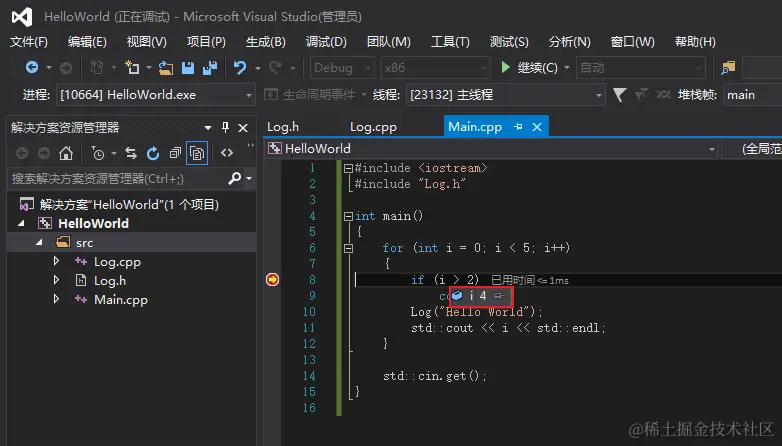The height and width of the screenshot is (446, 782).
Task: Click the navigate backward arrow in main toolbar
Action: pyautogui.click(x=32, y=67)
